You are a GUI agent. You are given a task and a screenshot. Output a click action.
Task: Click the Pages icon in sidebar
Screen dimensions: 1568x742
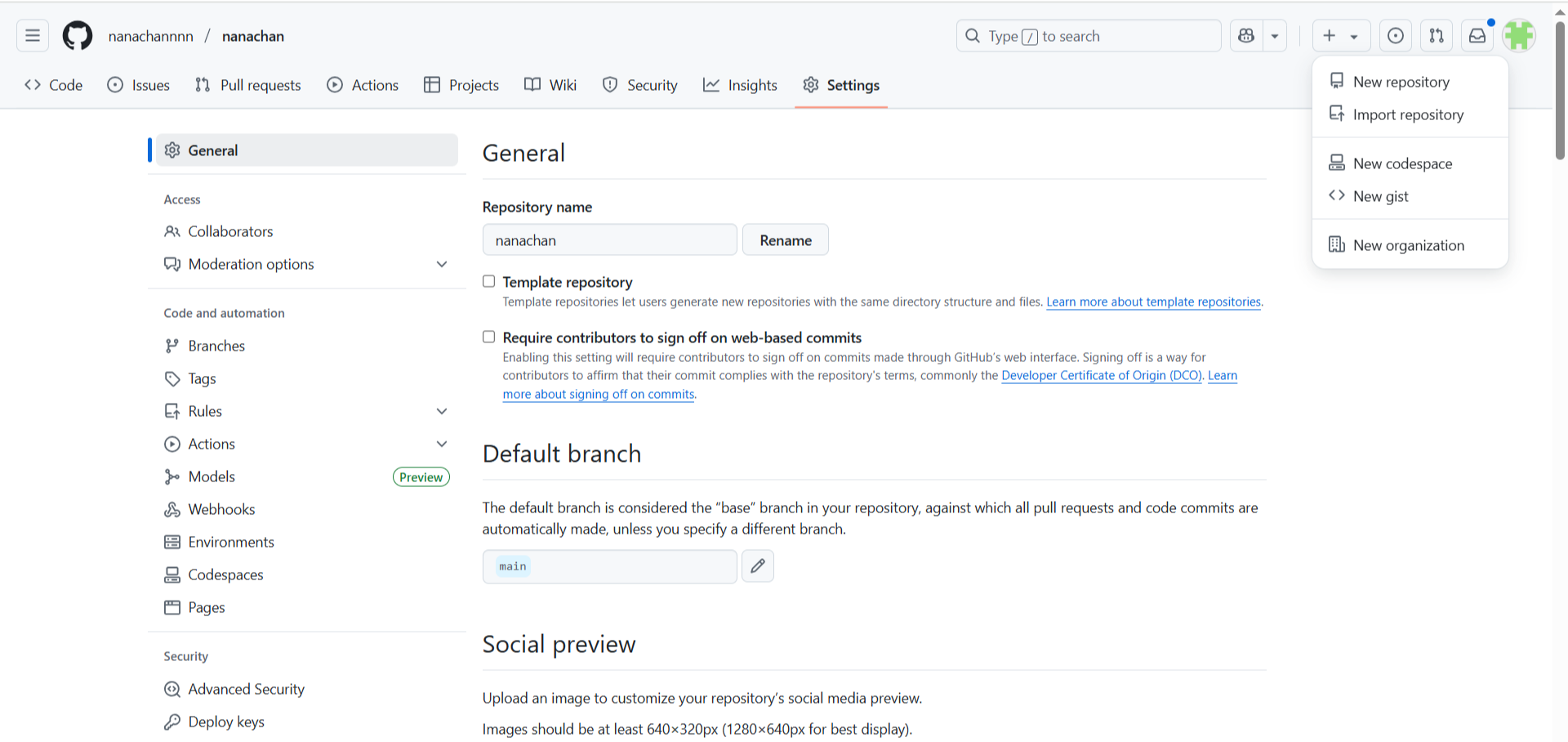click(x=172, y=608)
